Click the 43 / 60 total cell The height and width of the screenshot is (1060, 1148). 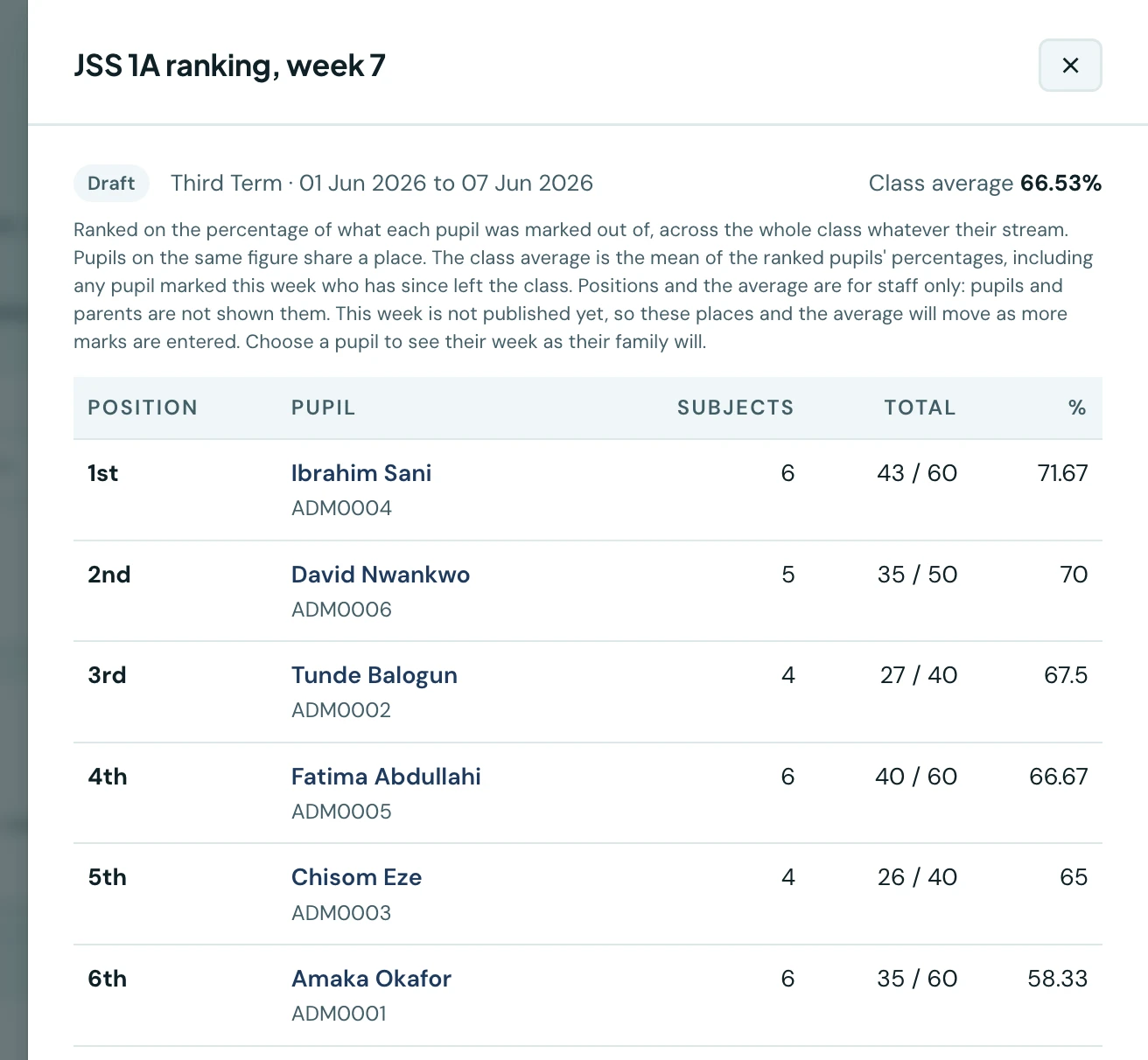click(x=917, y=473)
